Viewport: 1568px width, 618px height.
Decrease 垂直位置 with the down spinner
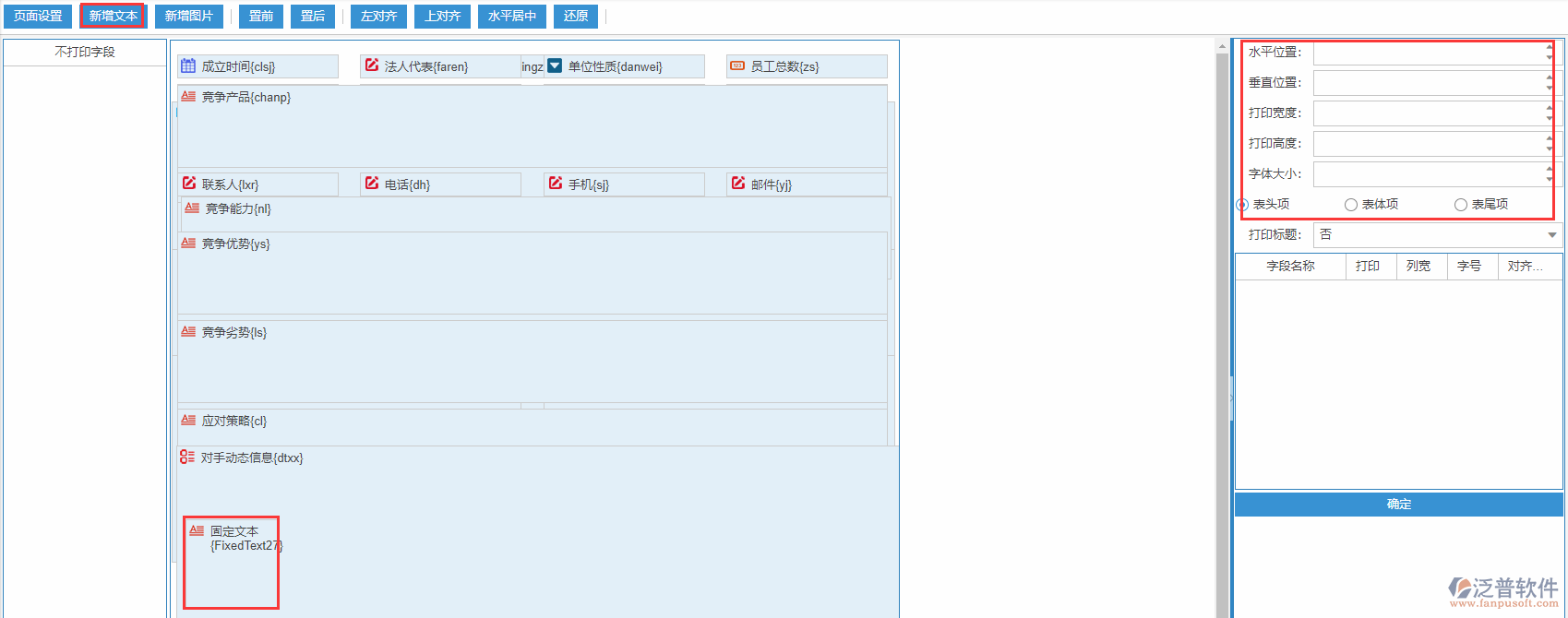click(1549, 89)
